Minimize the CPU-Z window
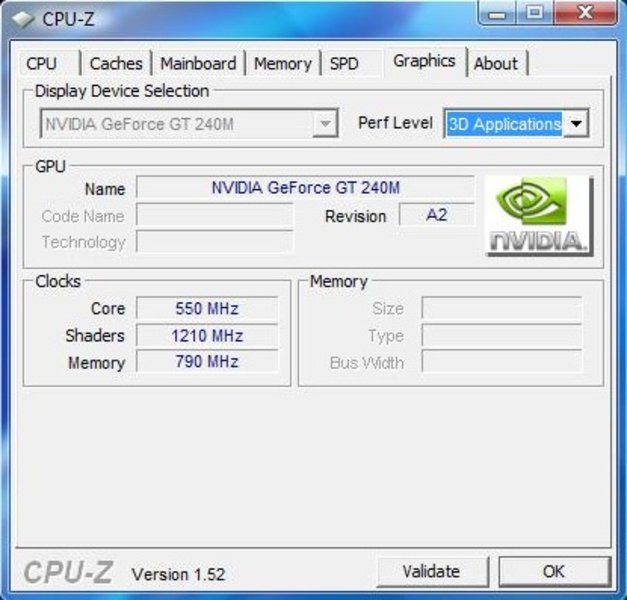This screenshot has height=600, width=627. click(497, 12)
